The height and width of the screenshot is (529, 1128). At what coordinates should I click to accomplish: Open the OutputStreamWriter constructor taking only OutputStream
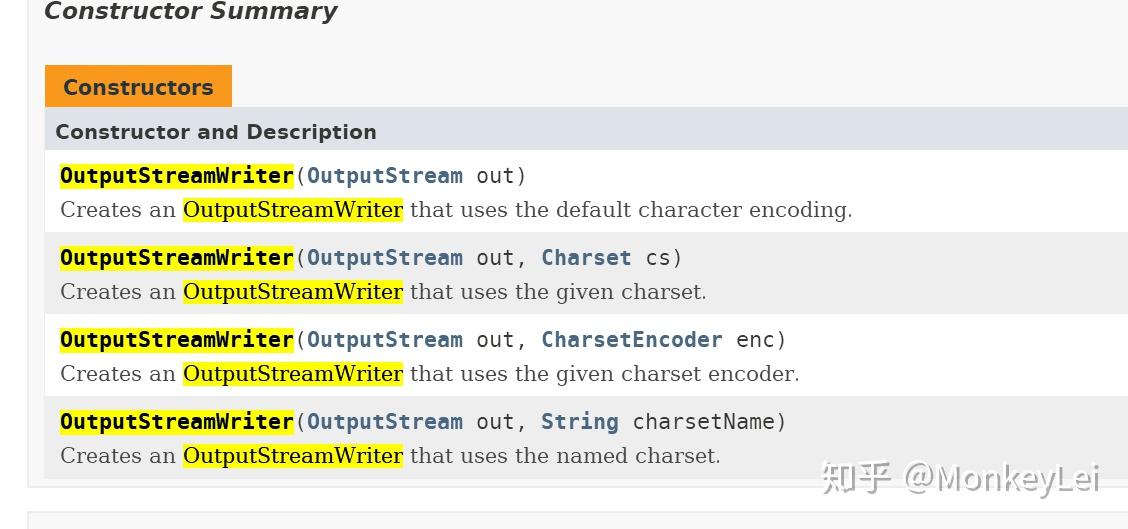[x=177, y=176]
